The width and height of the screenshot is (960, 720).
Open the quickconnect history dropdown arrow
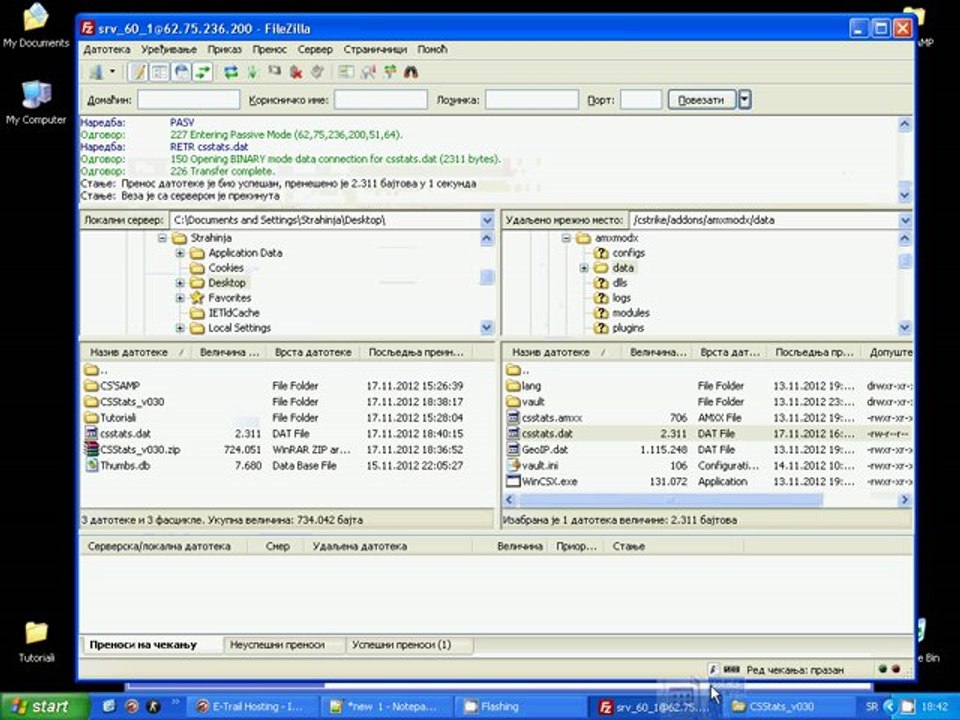[x=744, y=100]
